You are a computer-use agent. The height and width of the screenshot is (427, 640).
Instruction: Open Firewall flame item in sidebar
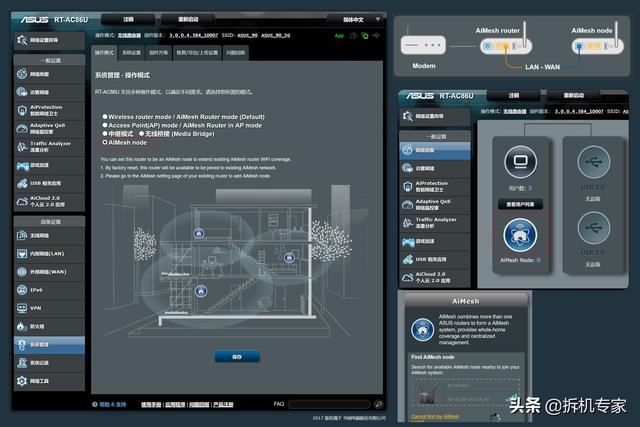tap(49, 326)
